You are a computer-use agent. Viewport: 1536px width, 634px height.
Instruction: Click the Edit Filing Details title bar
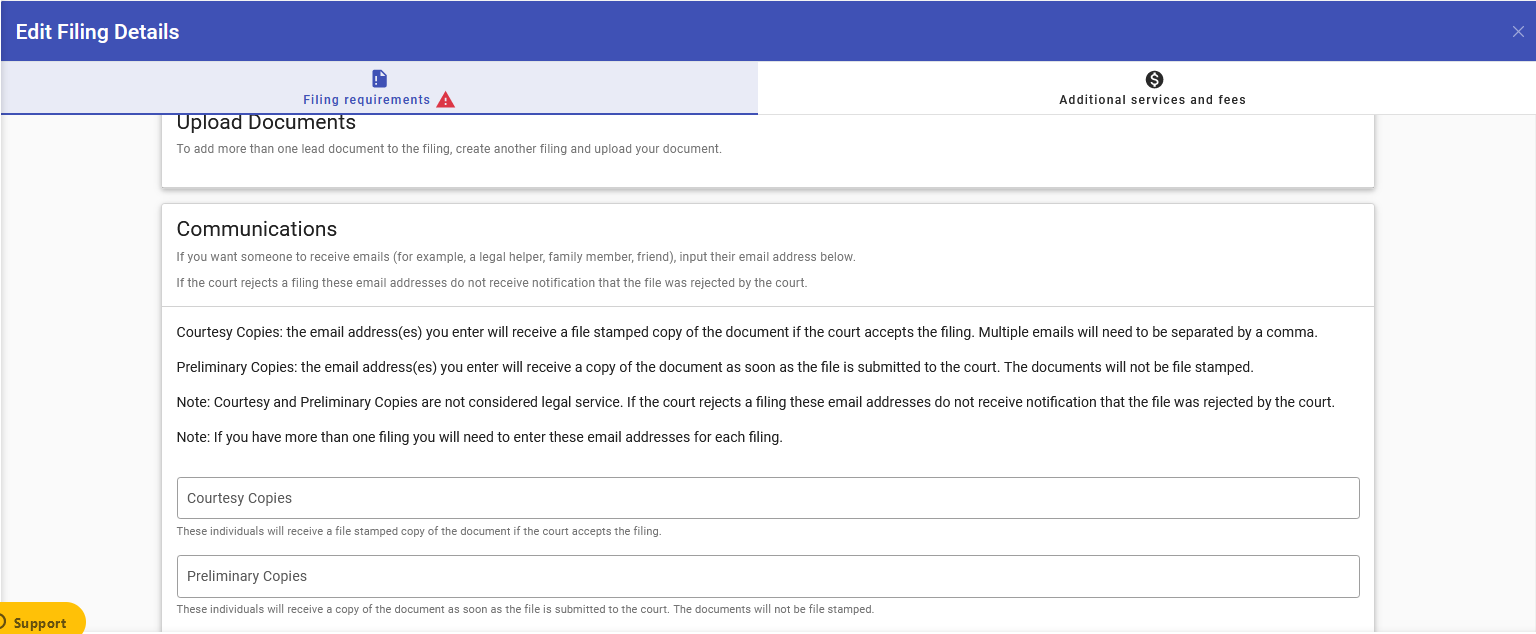(x=97, y=31)
